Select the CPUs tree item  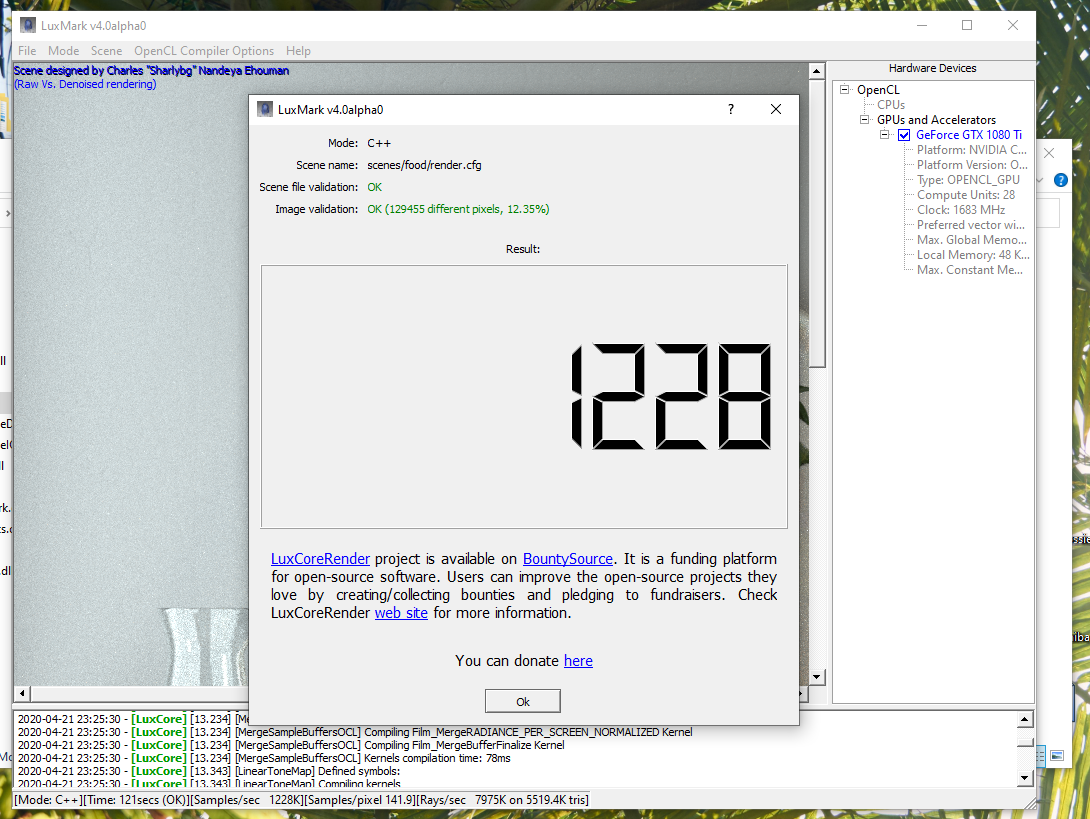(x=890, y=105)
